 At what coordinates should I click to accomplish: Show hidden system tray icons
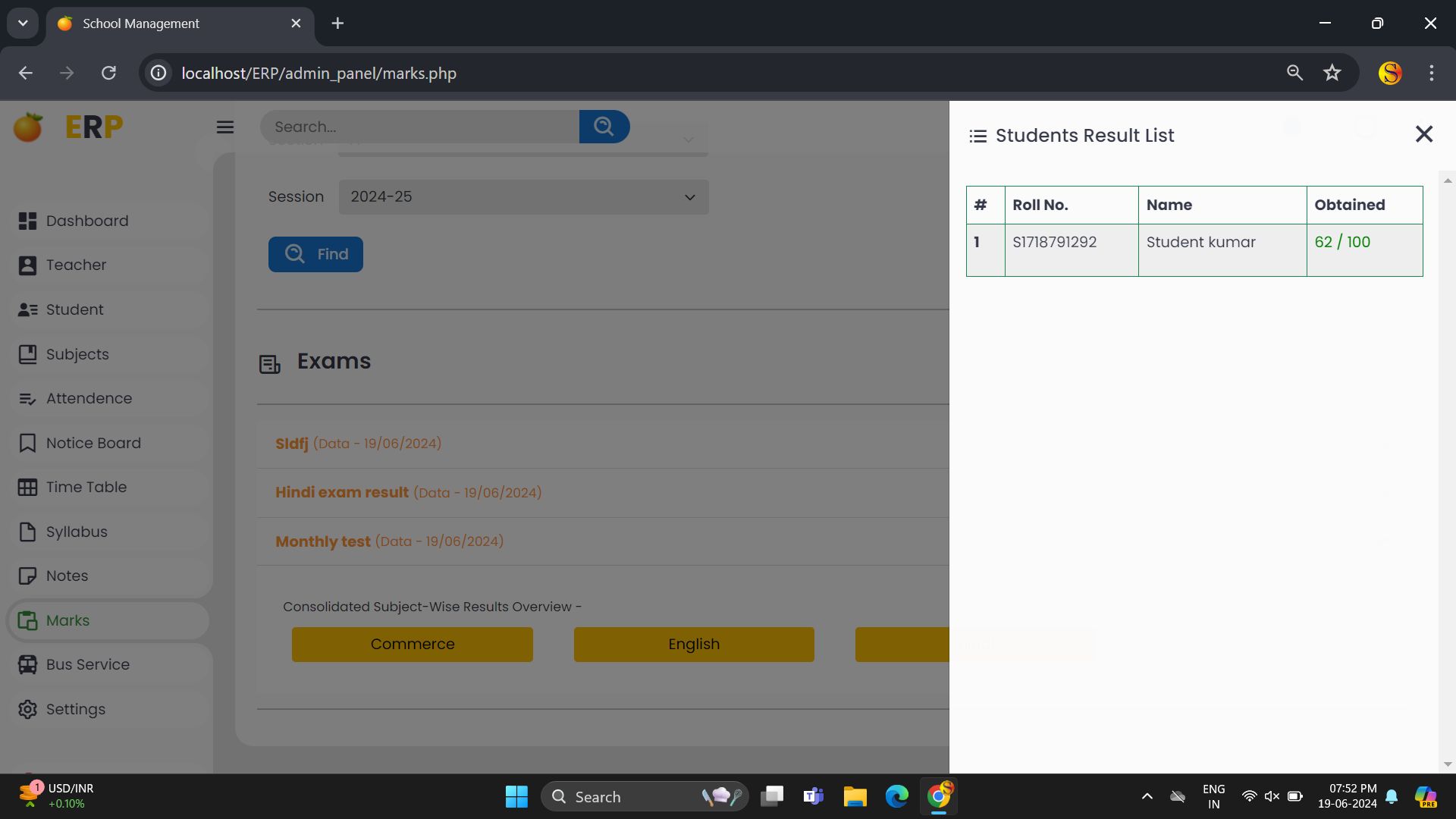1147,796
